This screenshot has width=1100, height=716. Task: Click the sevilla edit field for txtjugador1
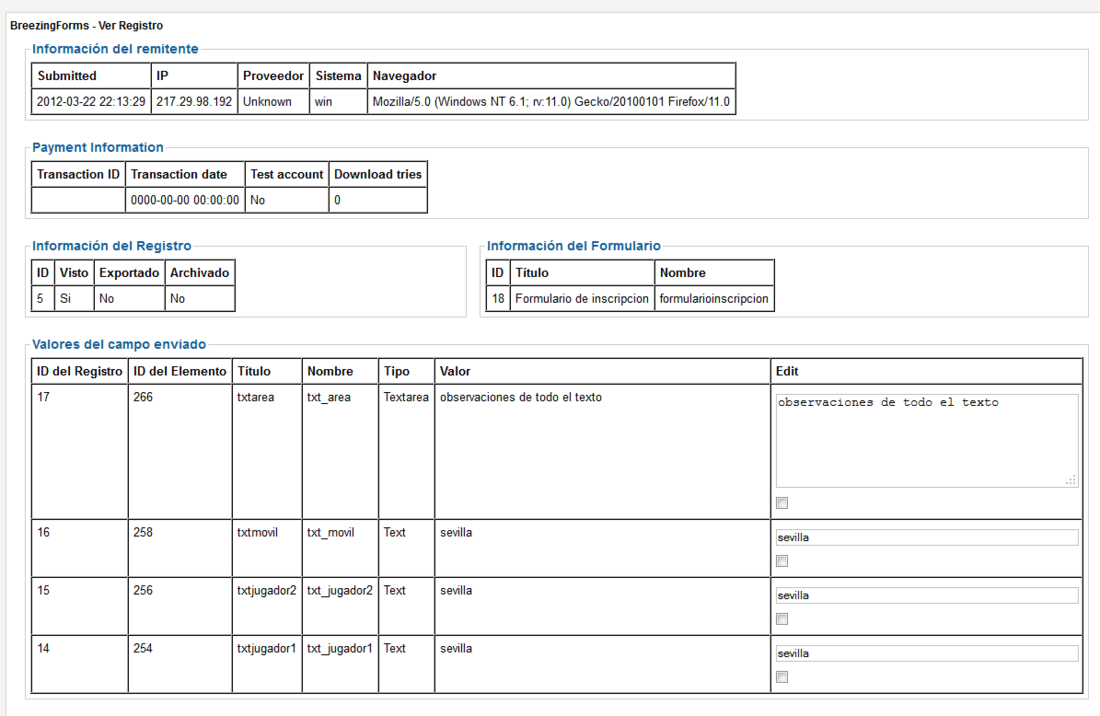927,653
